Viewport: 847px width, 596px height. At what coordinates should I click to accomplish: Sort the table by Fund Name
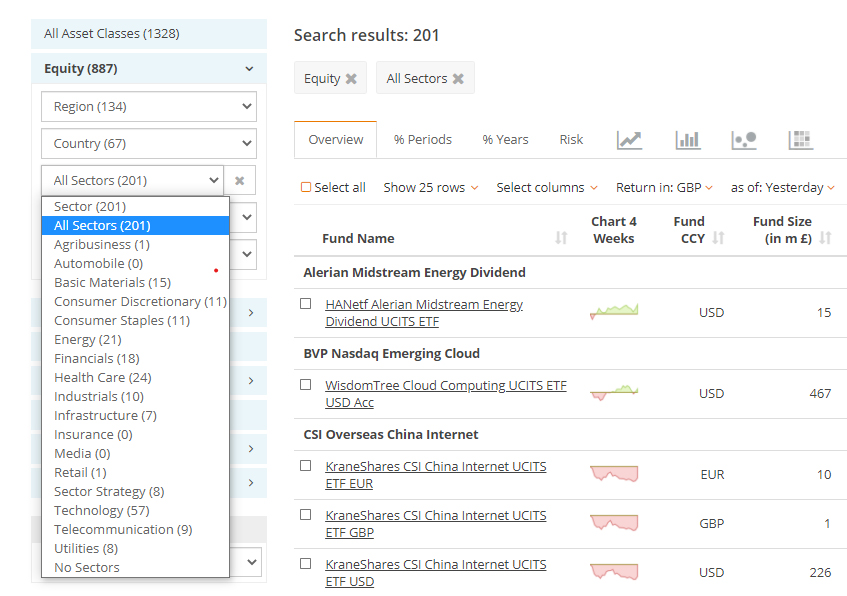(x=561, y=238)
